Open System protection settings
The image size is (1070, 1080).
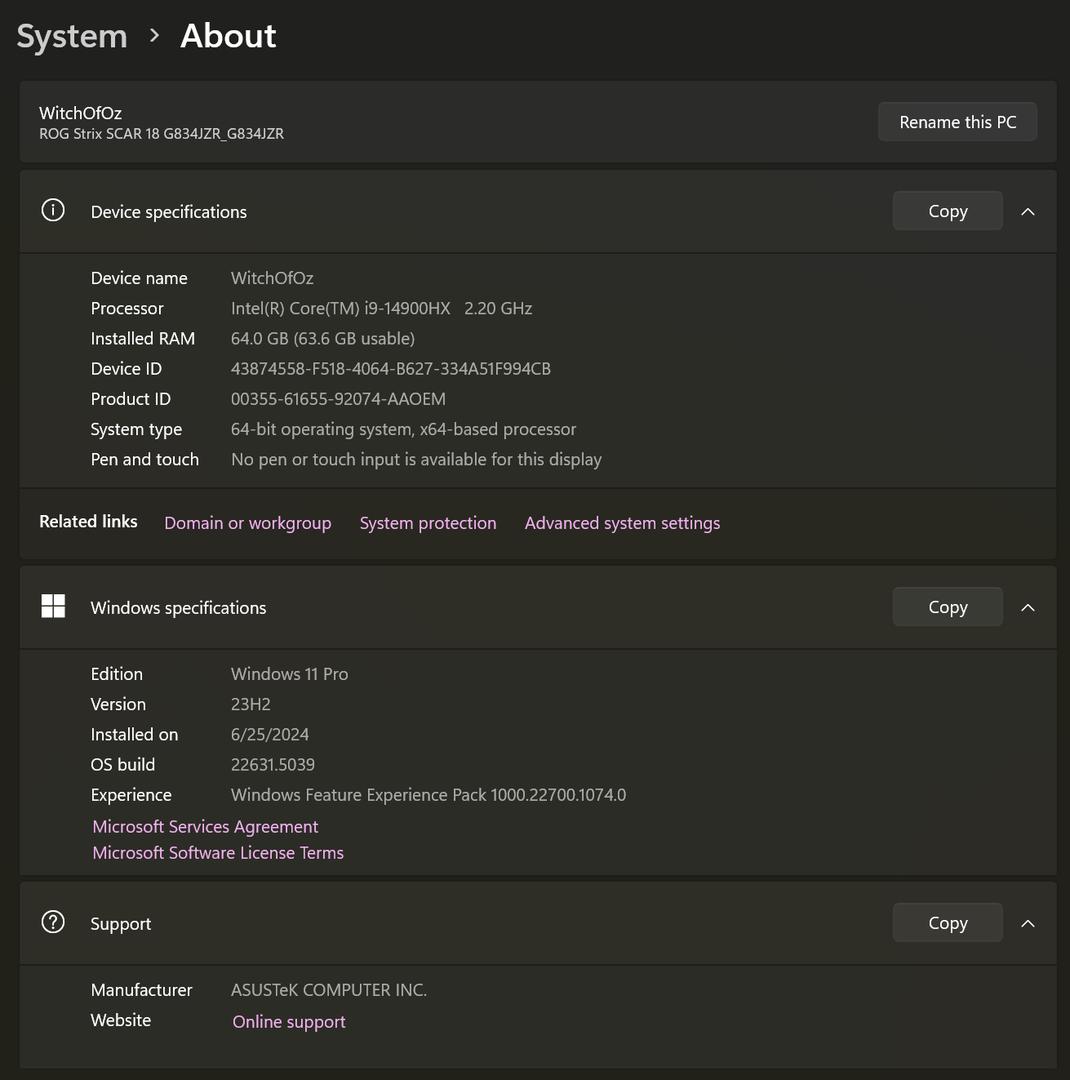(428, 523)
